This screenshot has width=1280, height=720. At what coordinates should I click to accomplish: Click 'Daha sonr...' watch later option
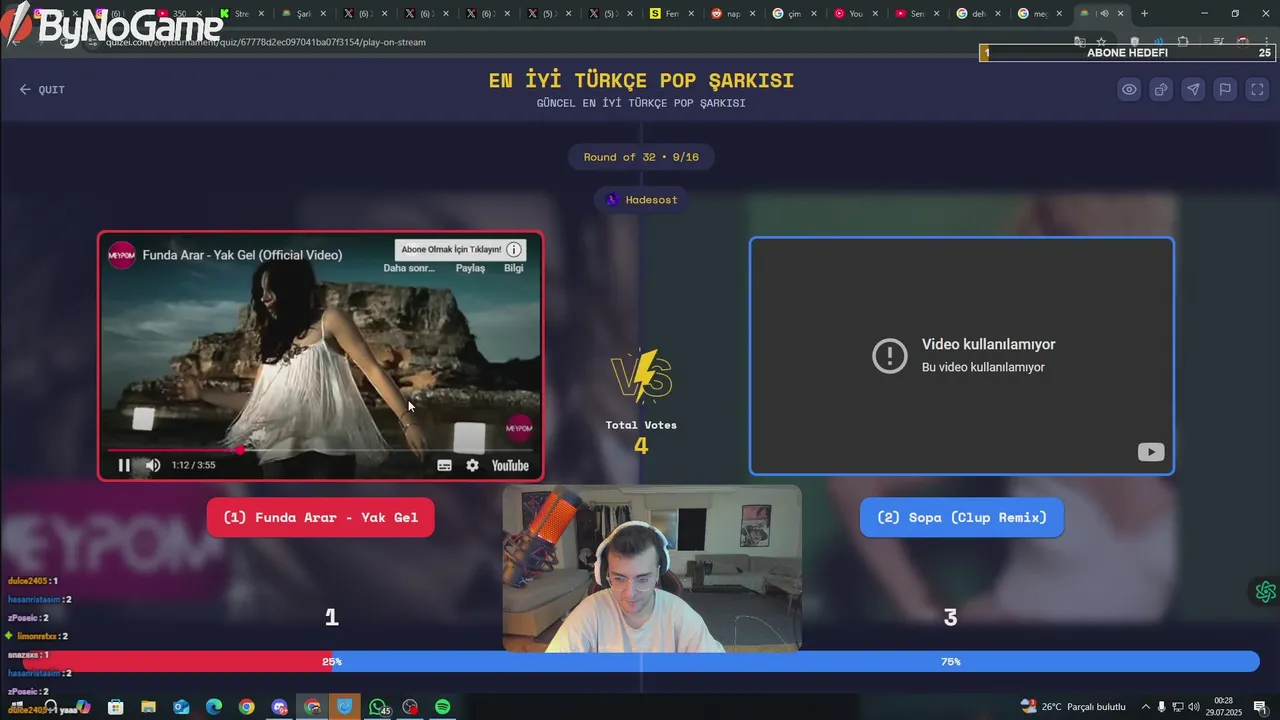(x=409, y=268)
